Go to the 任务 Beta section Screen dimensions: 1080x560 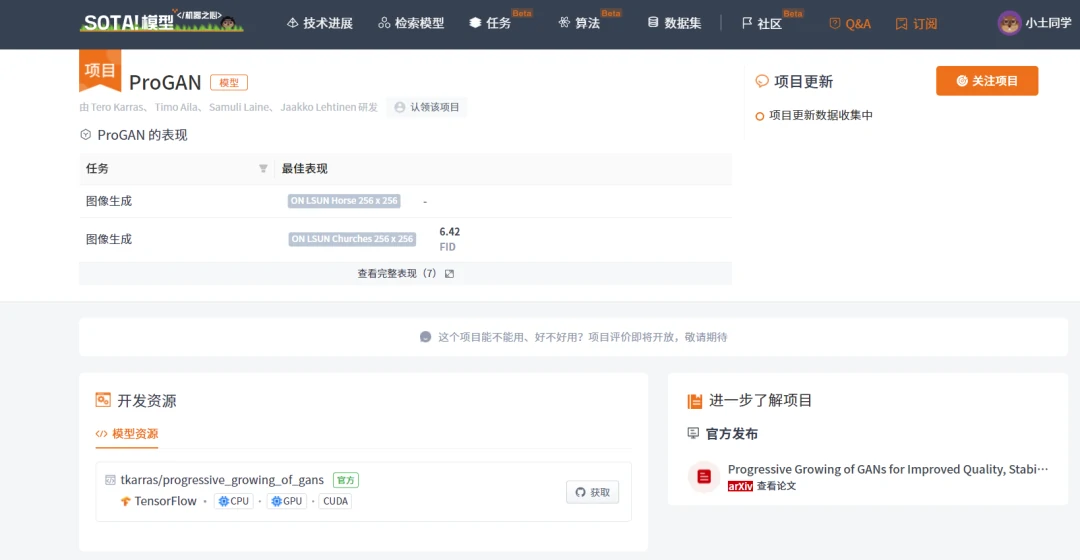(x=490, y=23)
